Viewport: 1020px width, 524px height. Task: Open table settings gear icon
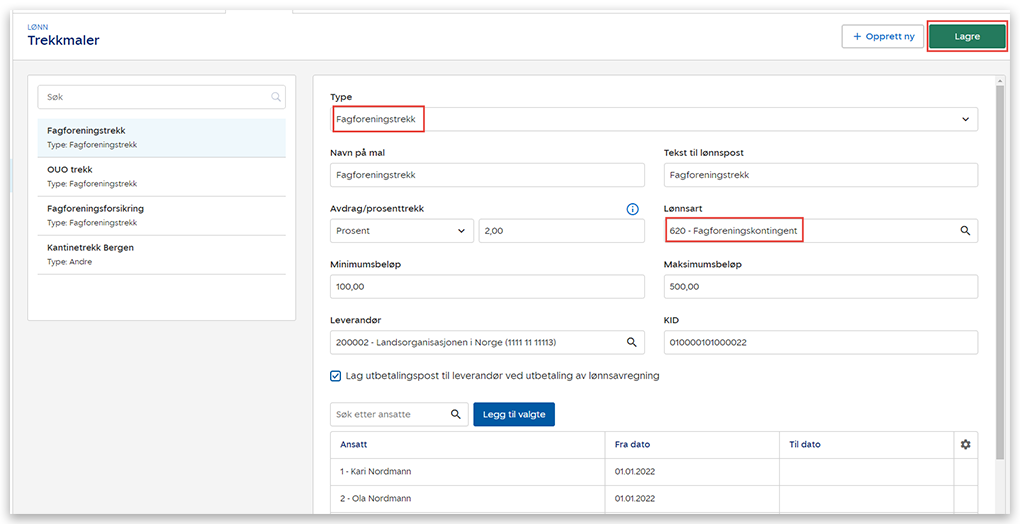click(x=965, y=444)
